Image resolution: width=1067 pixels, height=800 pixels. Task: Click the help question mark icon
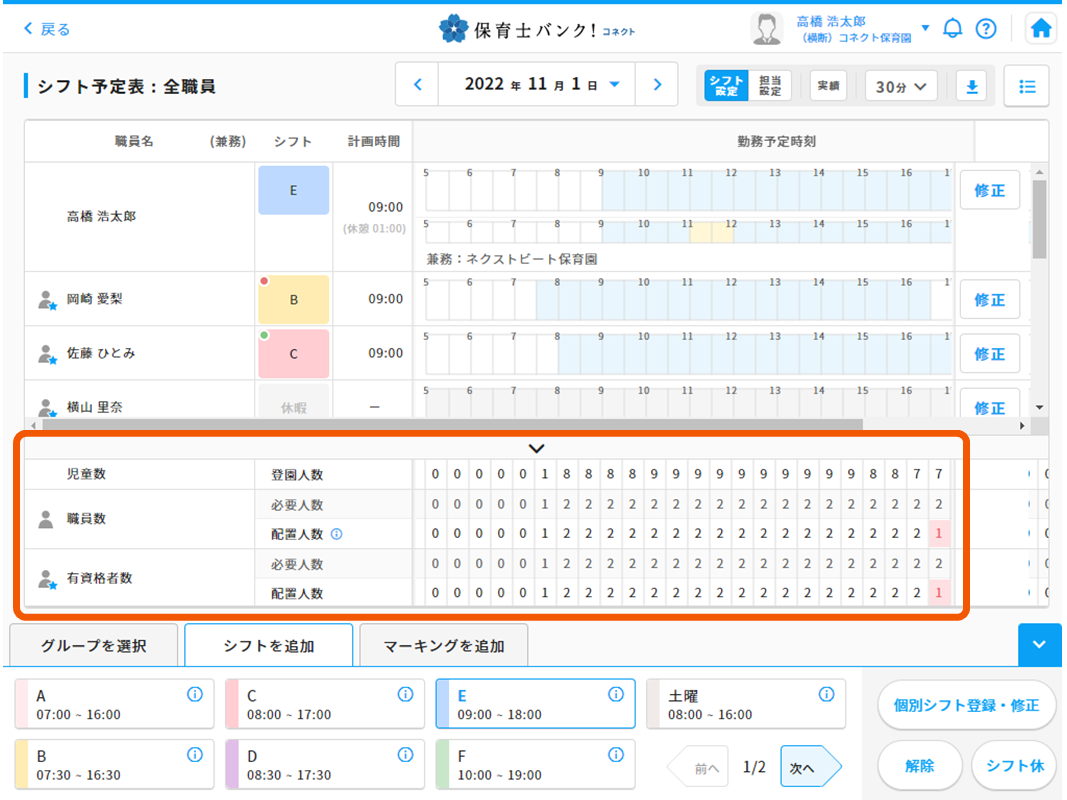click(985, 29)
